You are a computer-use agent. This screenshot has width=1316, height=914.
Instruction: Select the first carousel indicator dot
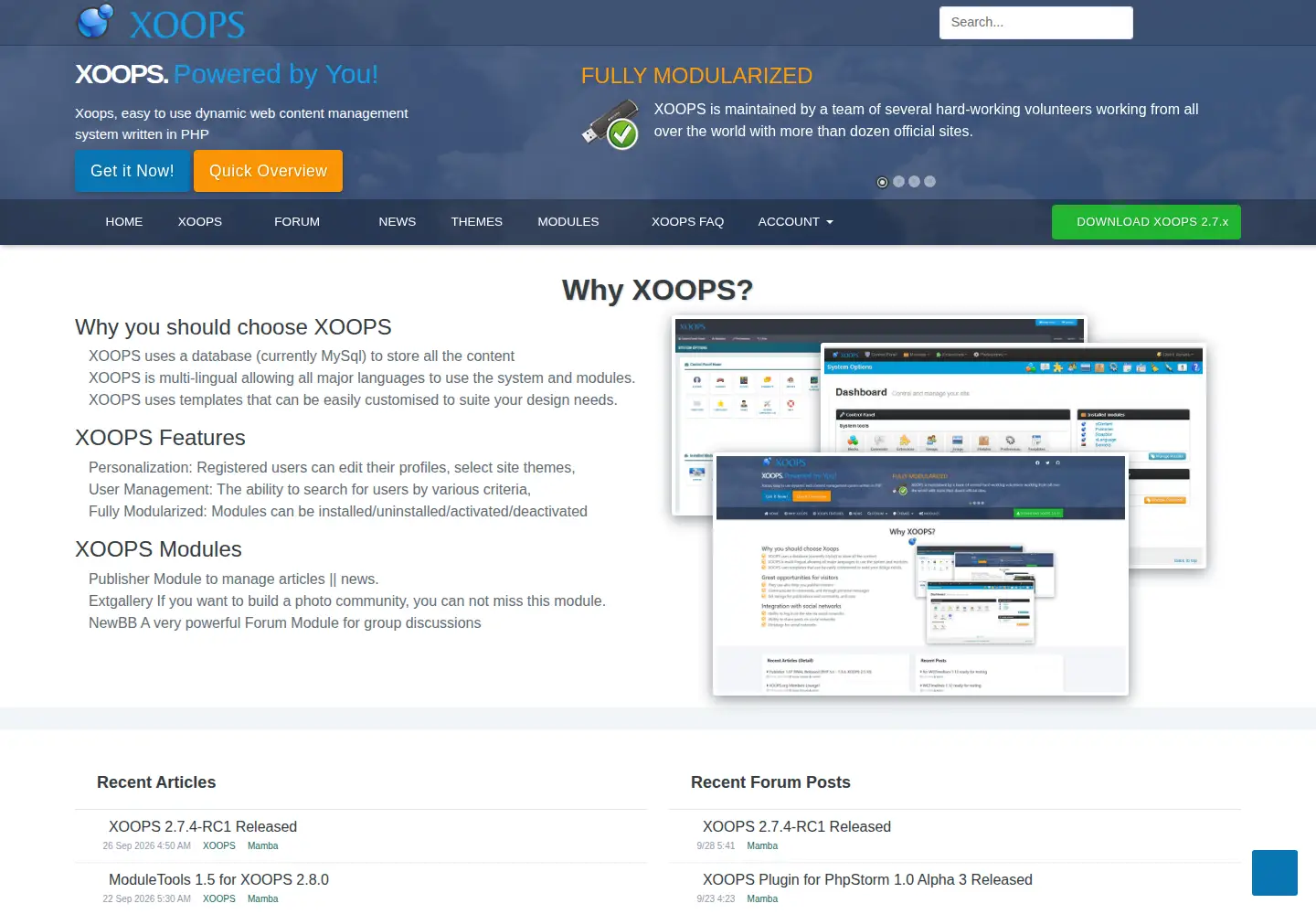pos(882,182)
